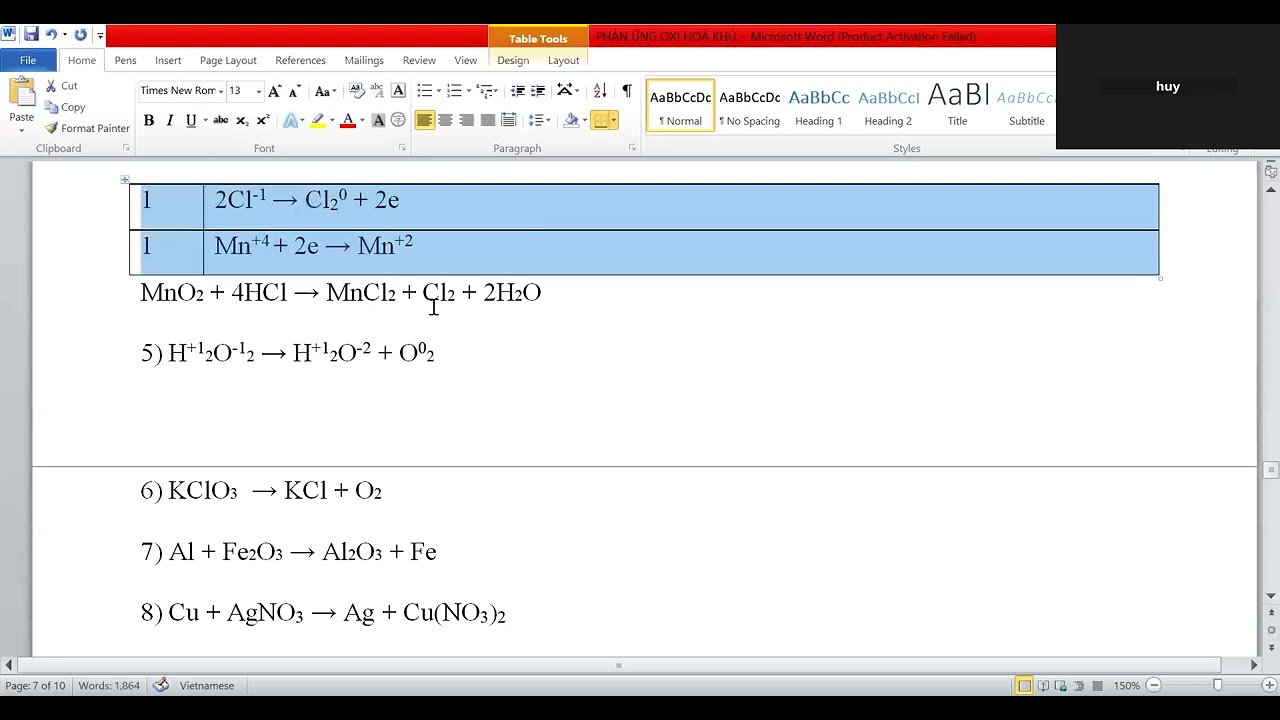
Task: Activate the Format Painter
Action: [x=87, y=128]
